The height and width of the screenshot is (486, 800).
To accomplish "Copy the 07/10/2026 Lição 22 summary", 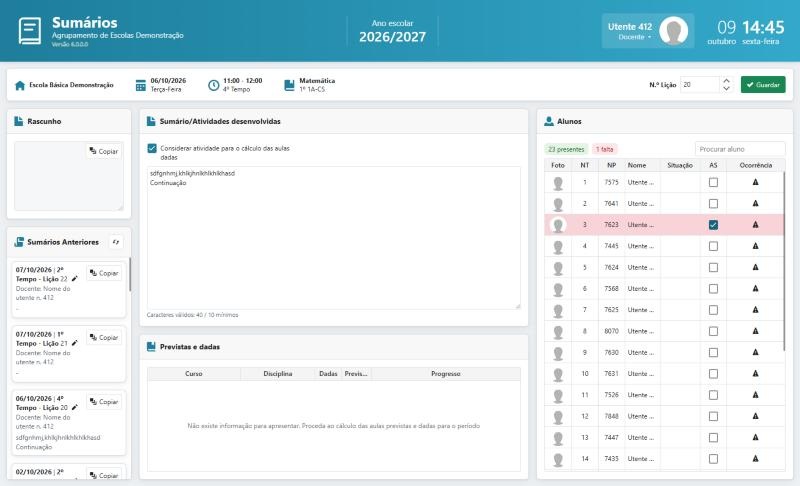I will [x=104, y=273].
